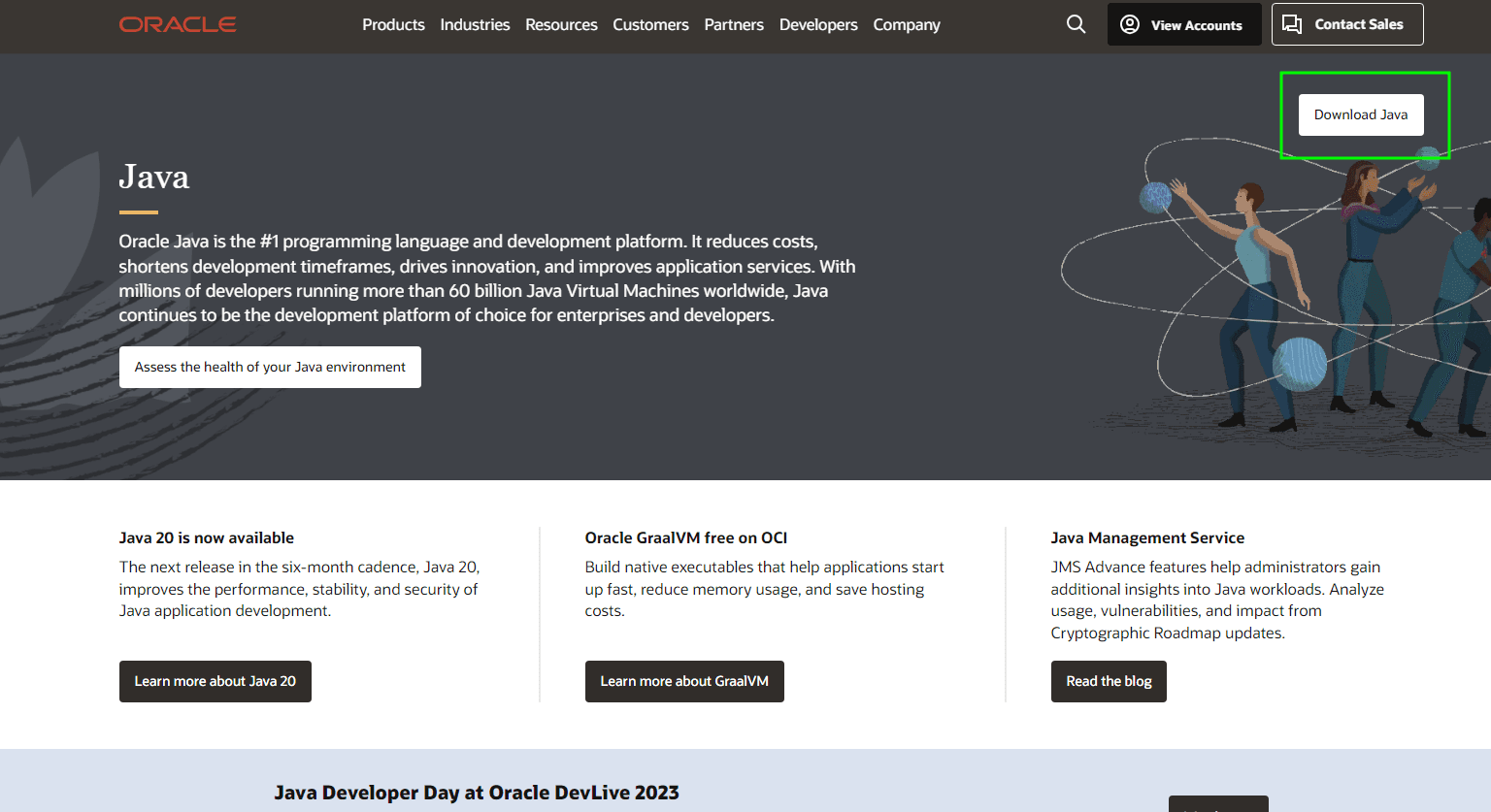Click the Java 20 six-month cadence description
The image size is (1491, 812).
[299, 589]
